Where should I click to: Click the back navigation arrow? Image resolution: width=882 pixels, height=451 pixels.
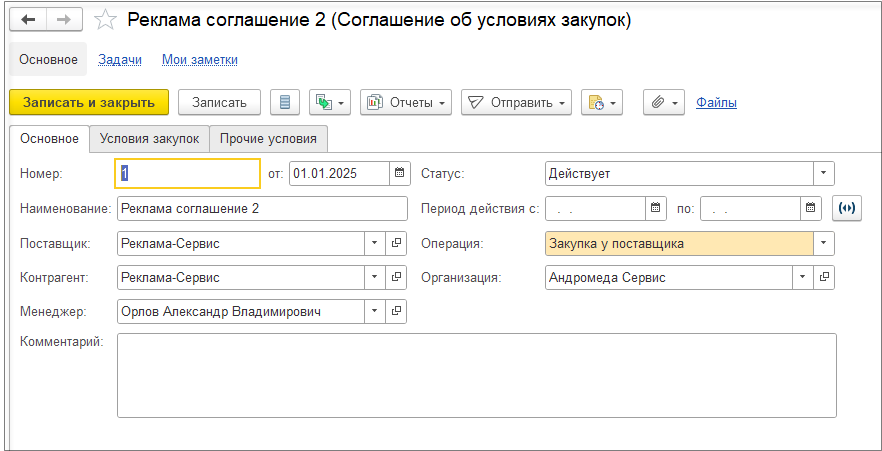click(28, 20)
